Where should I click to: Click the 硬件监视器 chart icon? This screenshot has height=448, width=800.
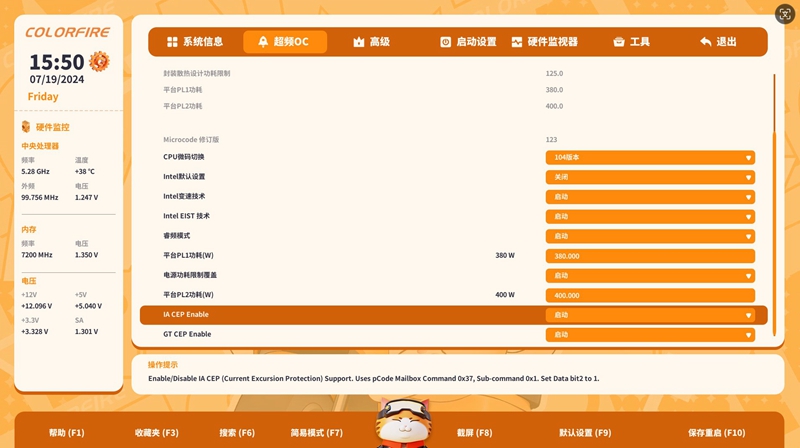[x=517, y=42]
